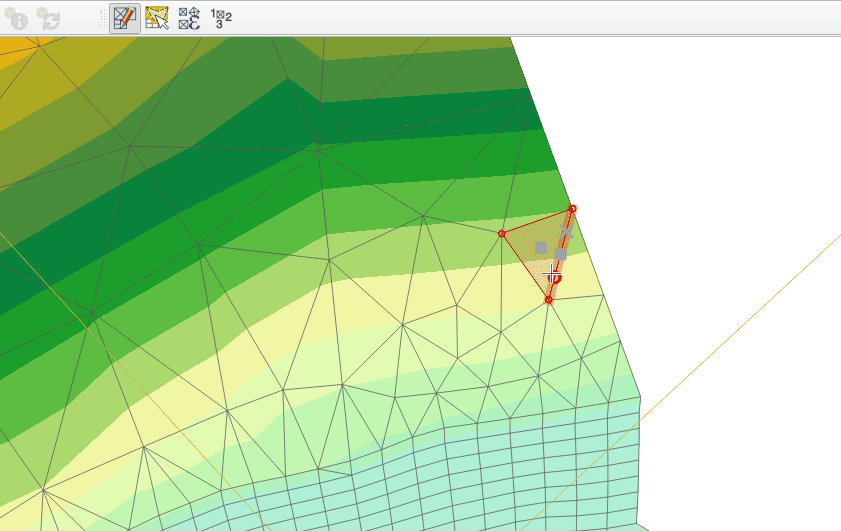Click red half-circle marker on highlighted edge
The width and height of the screenshot is (841, 531).
coord(557,279)
